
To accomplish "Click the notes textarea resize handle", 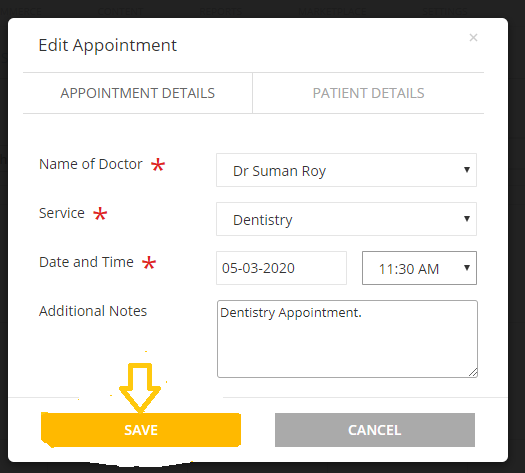I will tap(473, 373).
